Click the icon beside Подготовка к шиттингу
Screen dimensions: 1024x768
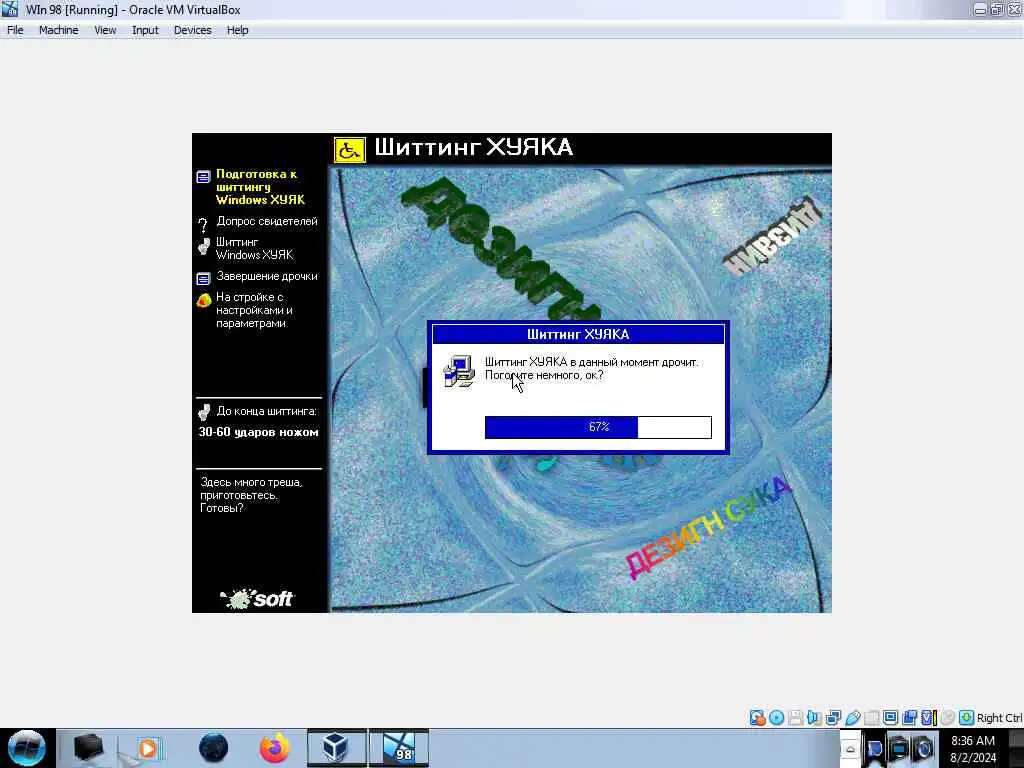203,176
